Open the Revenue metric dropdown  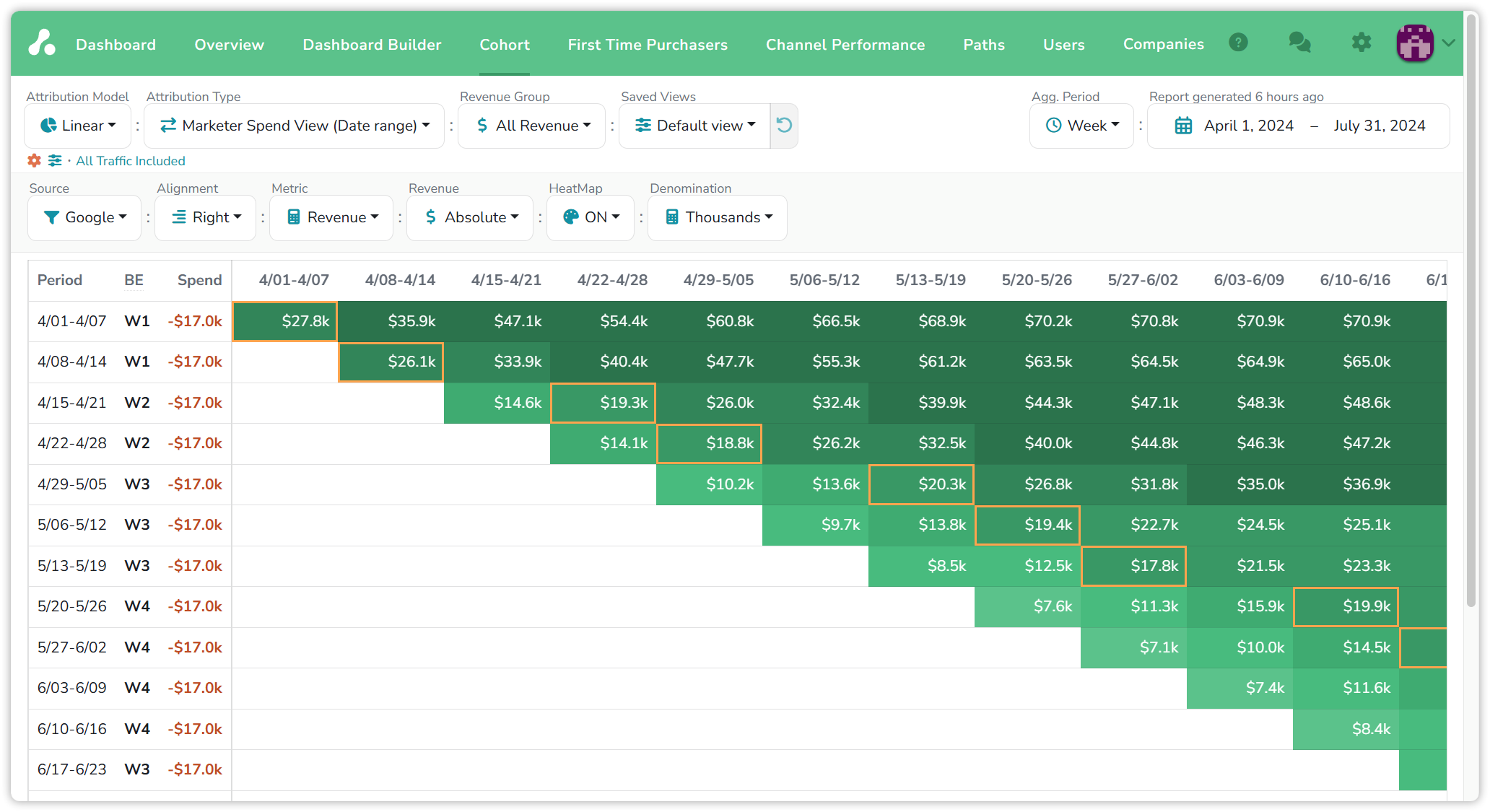click(331, 217)
